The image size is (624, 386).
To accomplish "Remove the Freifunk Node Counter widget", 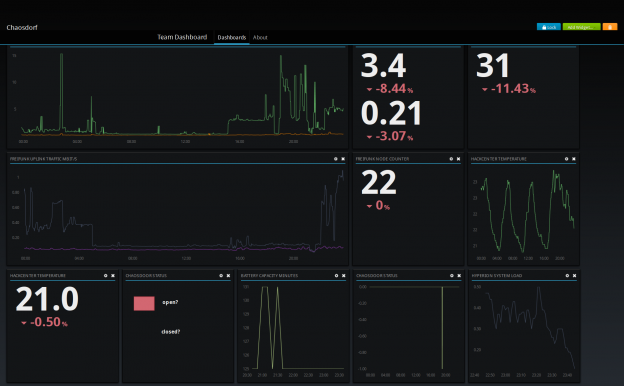I will point(458,159).
